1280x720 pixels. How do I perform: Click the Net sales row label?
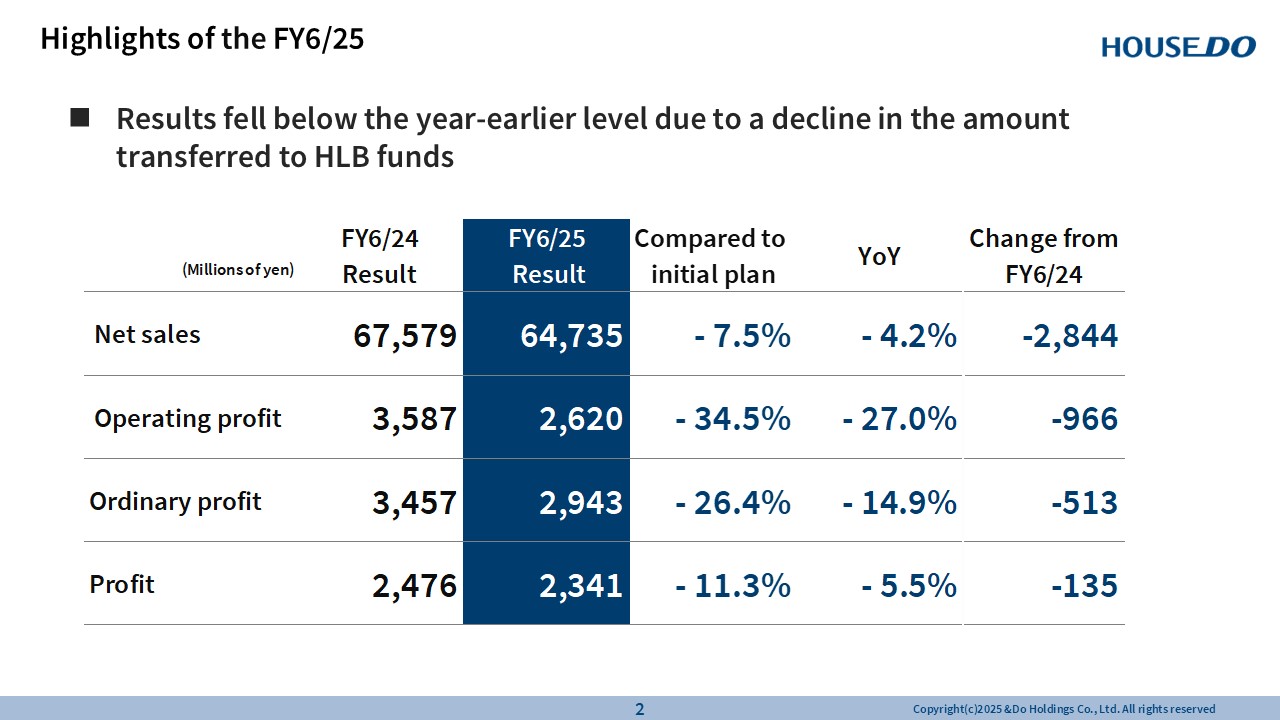[147, 334]
